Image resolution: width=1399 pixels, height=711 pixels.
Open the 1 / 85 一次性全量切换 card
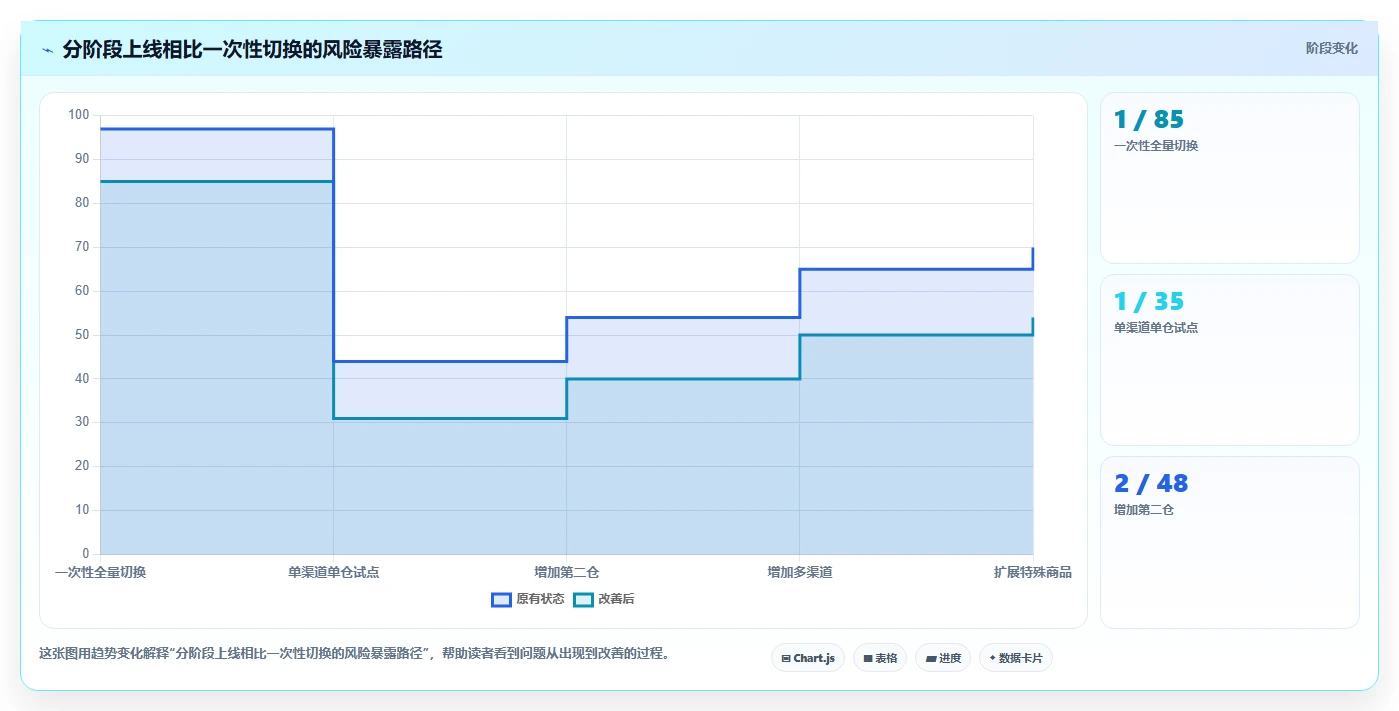point(1230,178)
